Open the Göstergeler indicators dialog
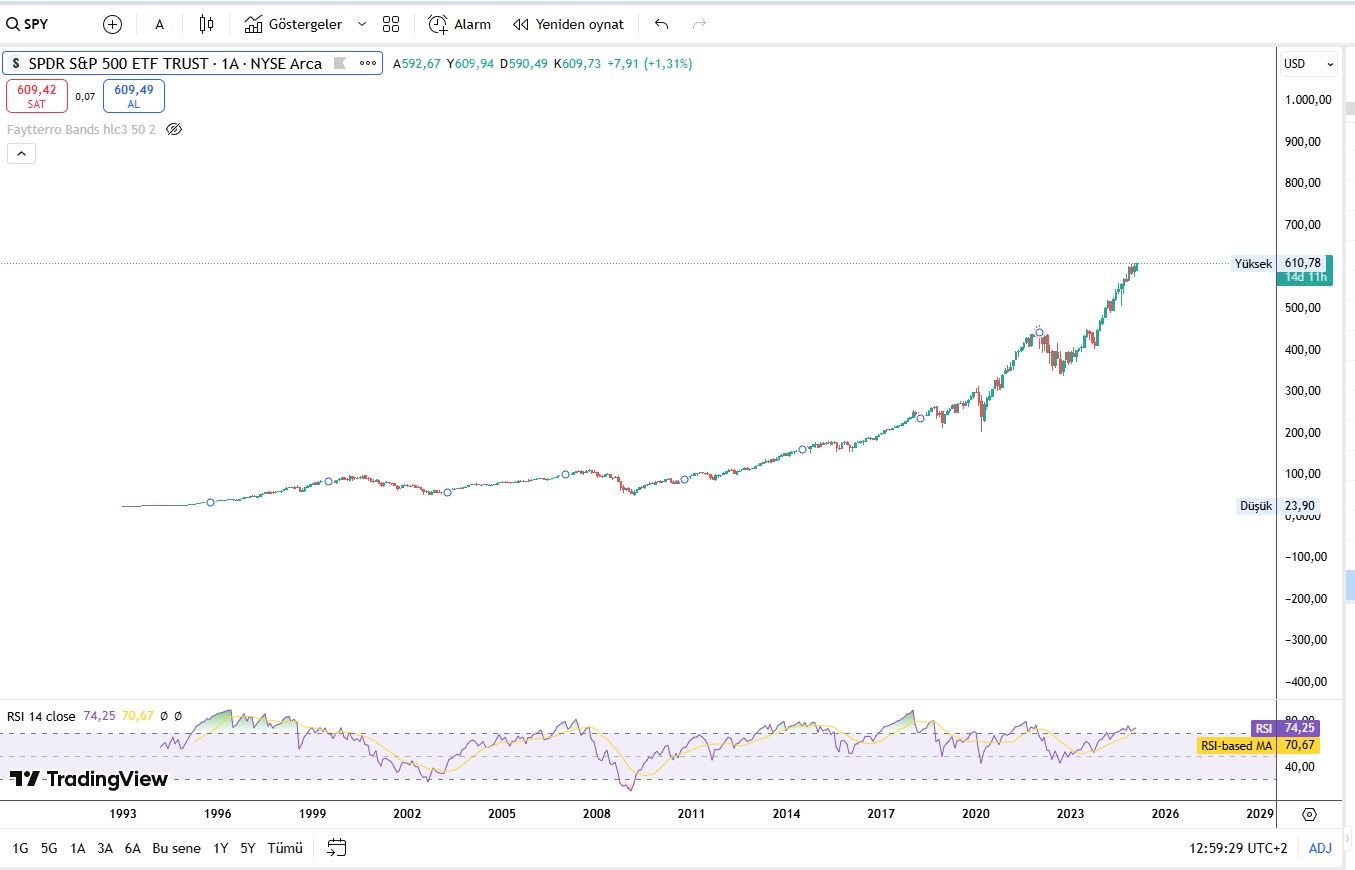The width and height of the screenshot is (1355, 870). point(293,24)
